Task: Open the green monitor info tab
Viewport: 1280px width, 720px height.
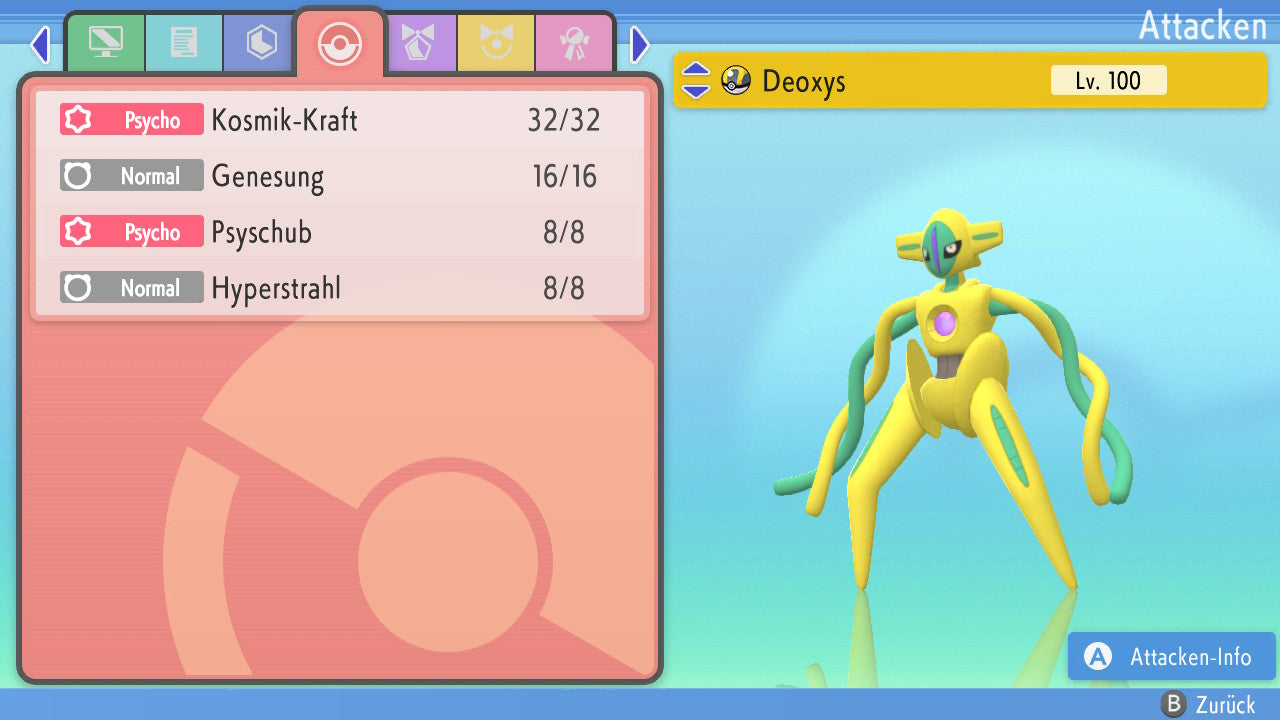Action: pyautogui.click(x=106, y=43)
